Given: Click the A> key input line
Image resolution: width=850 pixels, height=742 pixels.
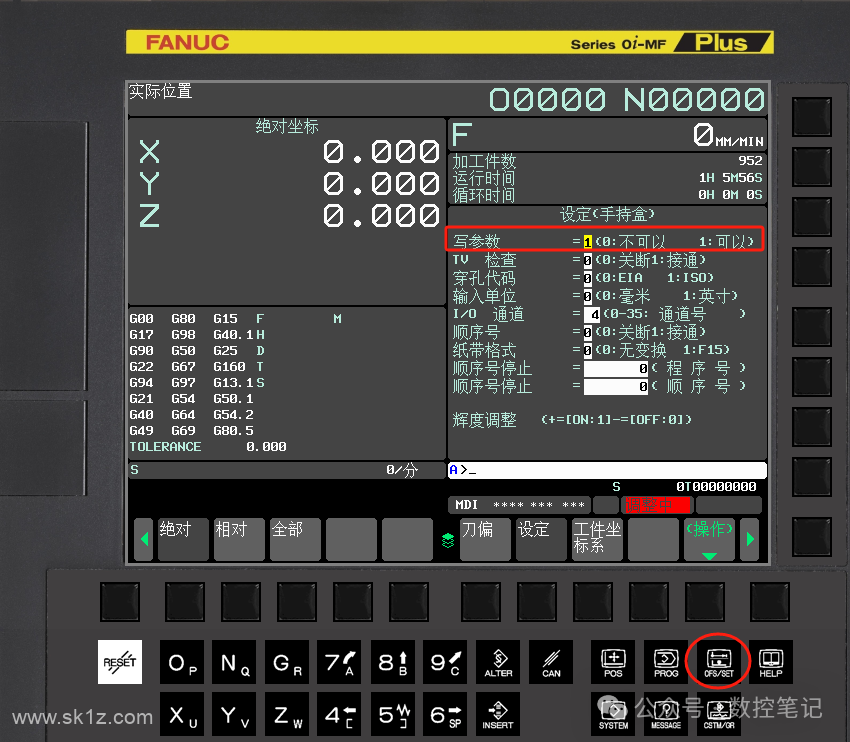Looking at the screenshot, I should 607,470.
